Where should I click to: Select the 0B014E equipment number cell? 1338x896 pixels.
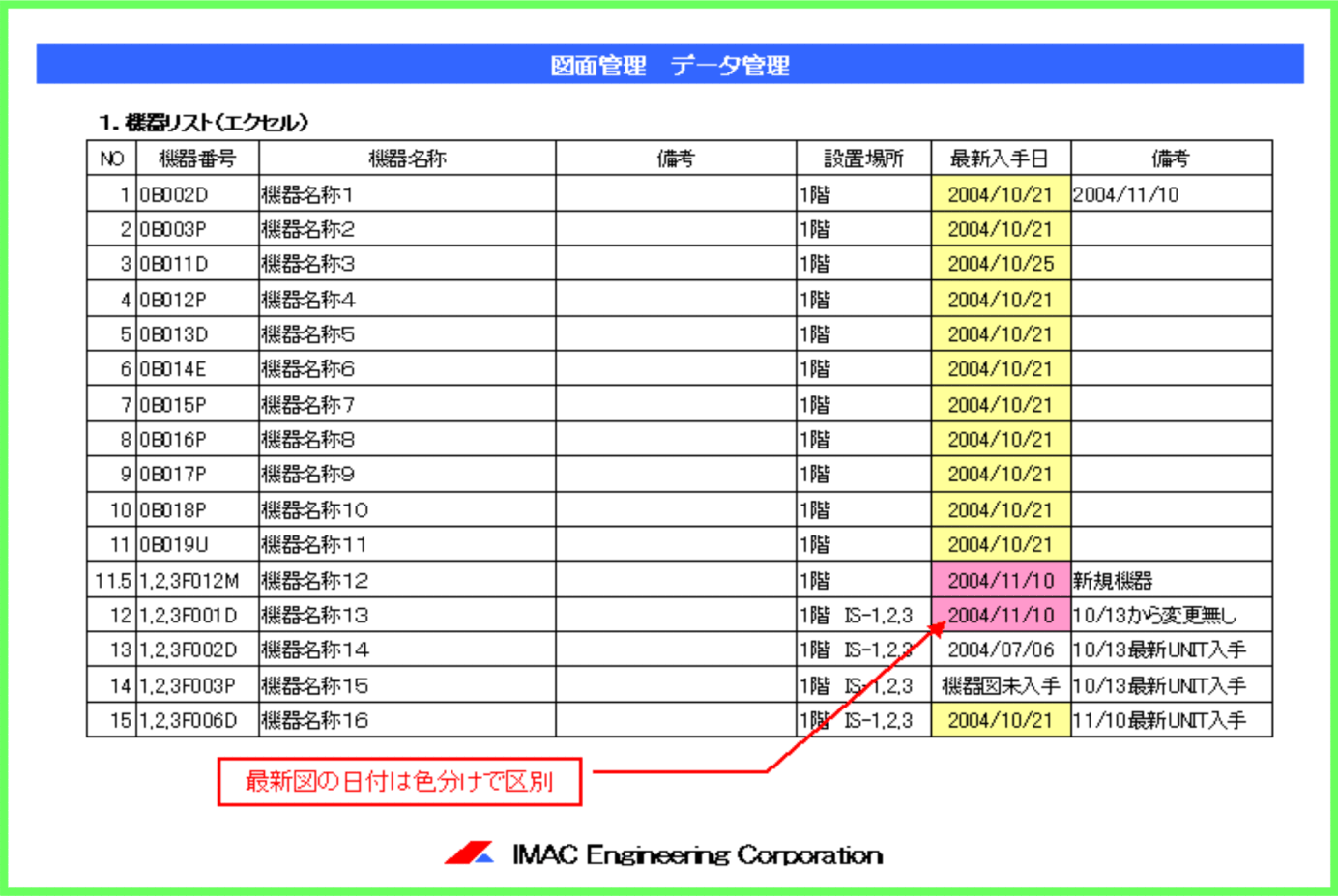(197, 368)
